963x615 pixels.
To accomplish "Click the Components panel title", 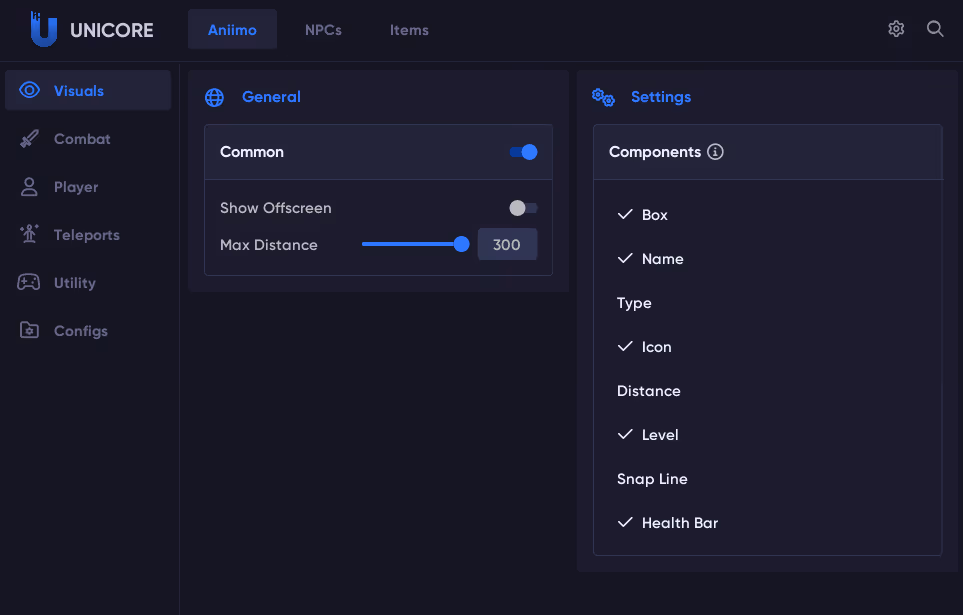I will [655, 152].
